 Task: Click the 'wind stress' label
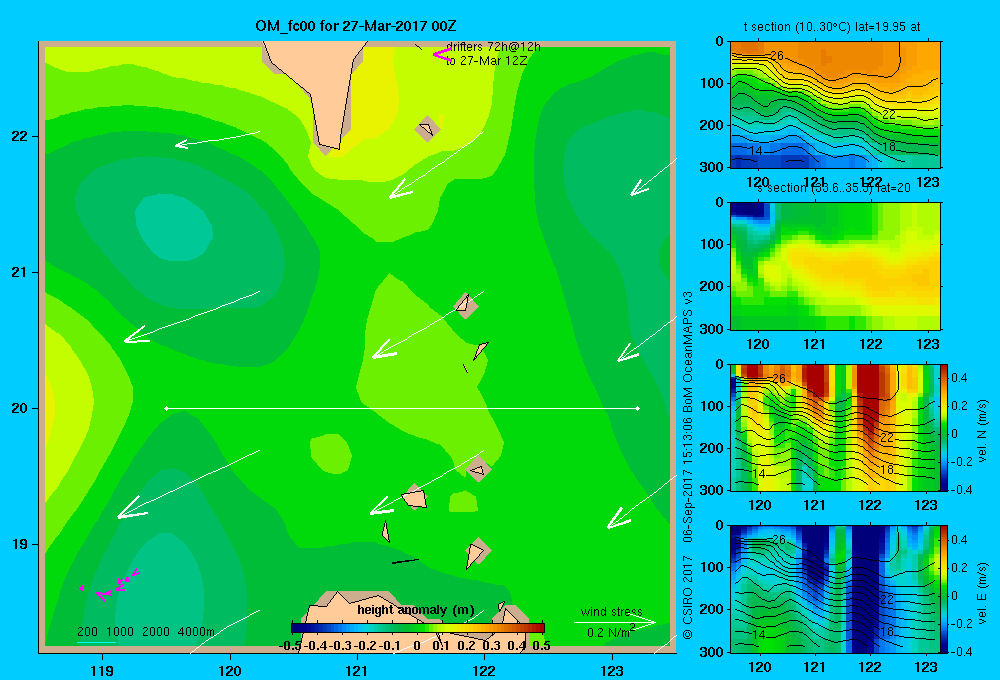click(612, 611)
